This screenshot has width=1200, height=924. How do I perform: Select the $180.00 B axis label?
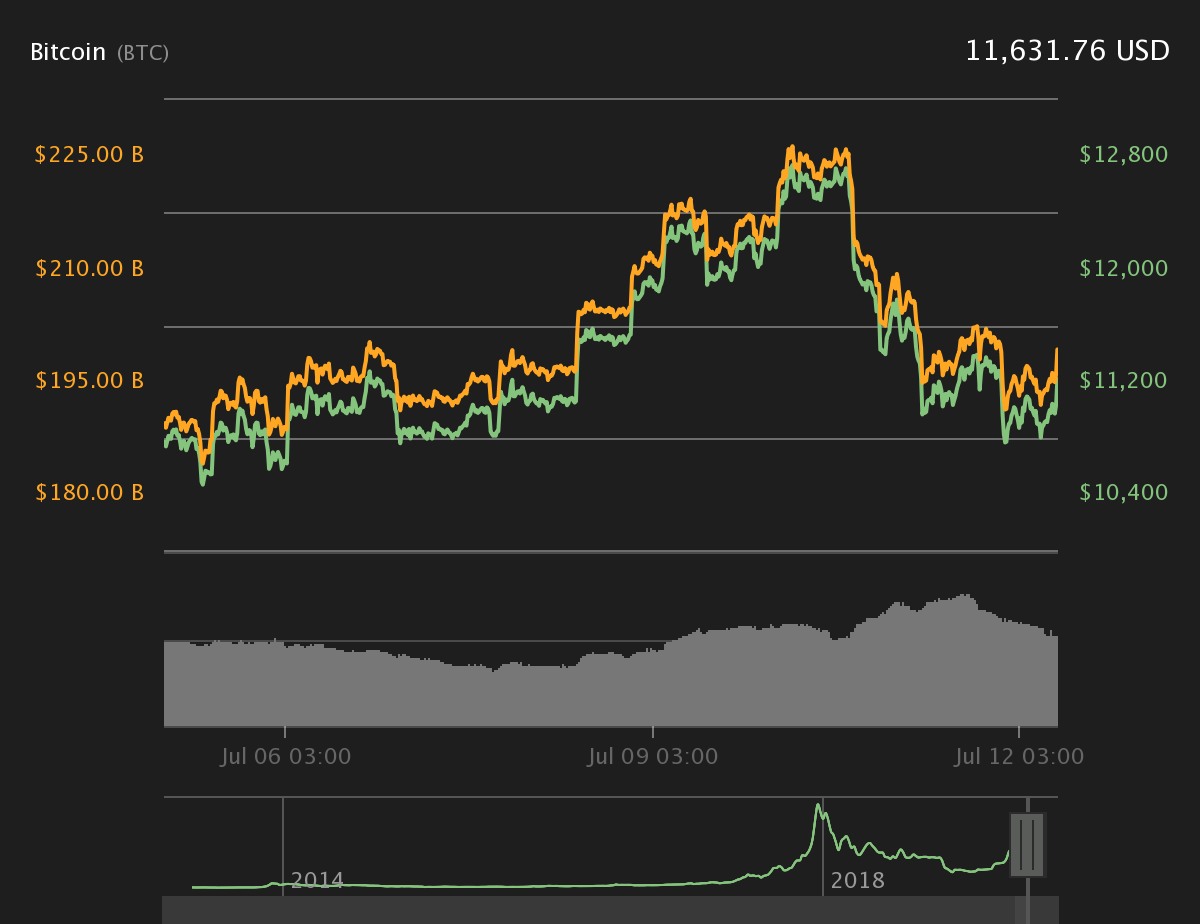[x=89, y=492]
